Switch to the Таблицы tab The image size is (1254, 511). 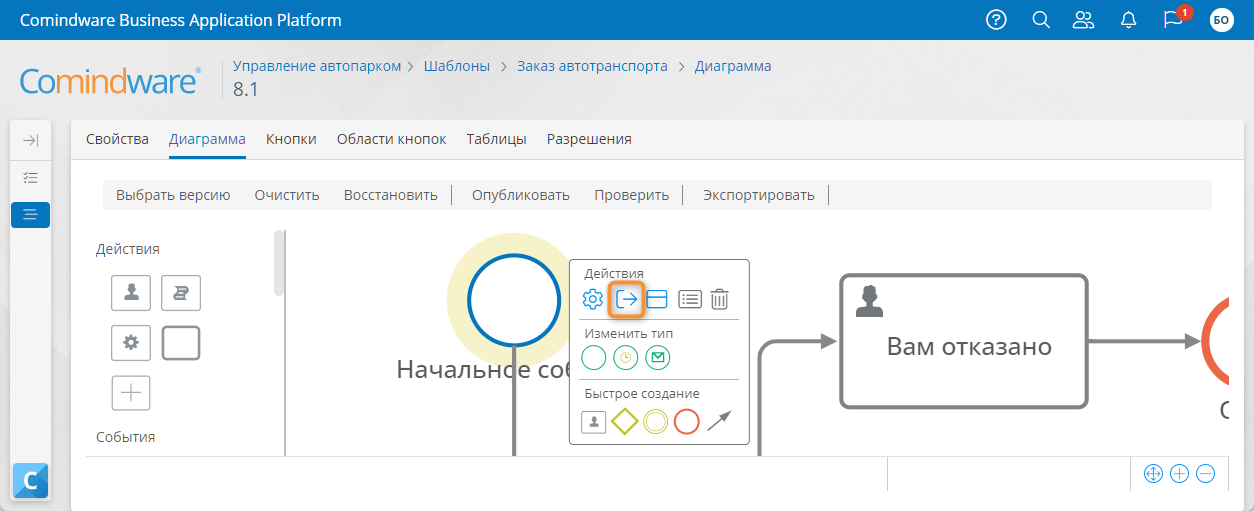pyautogui.click(x=496, y=139)
